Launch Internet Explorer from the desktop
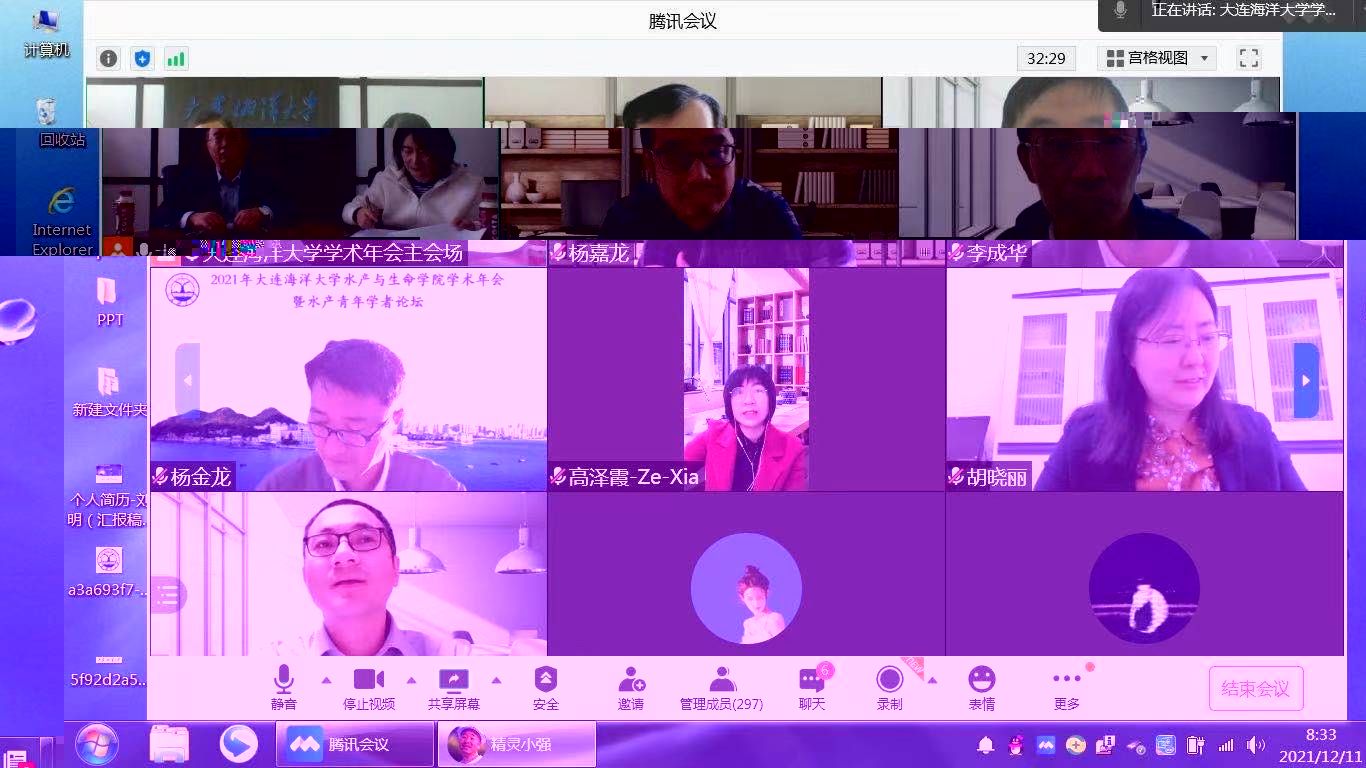This screenshot has width=1366, height=768. [x=62, y=223]
